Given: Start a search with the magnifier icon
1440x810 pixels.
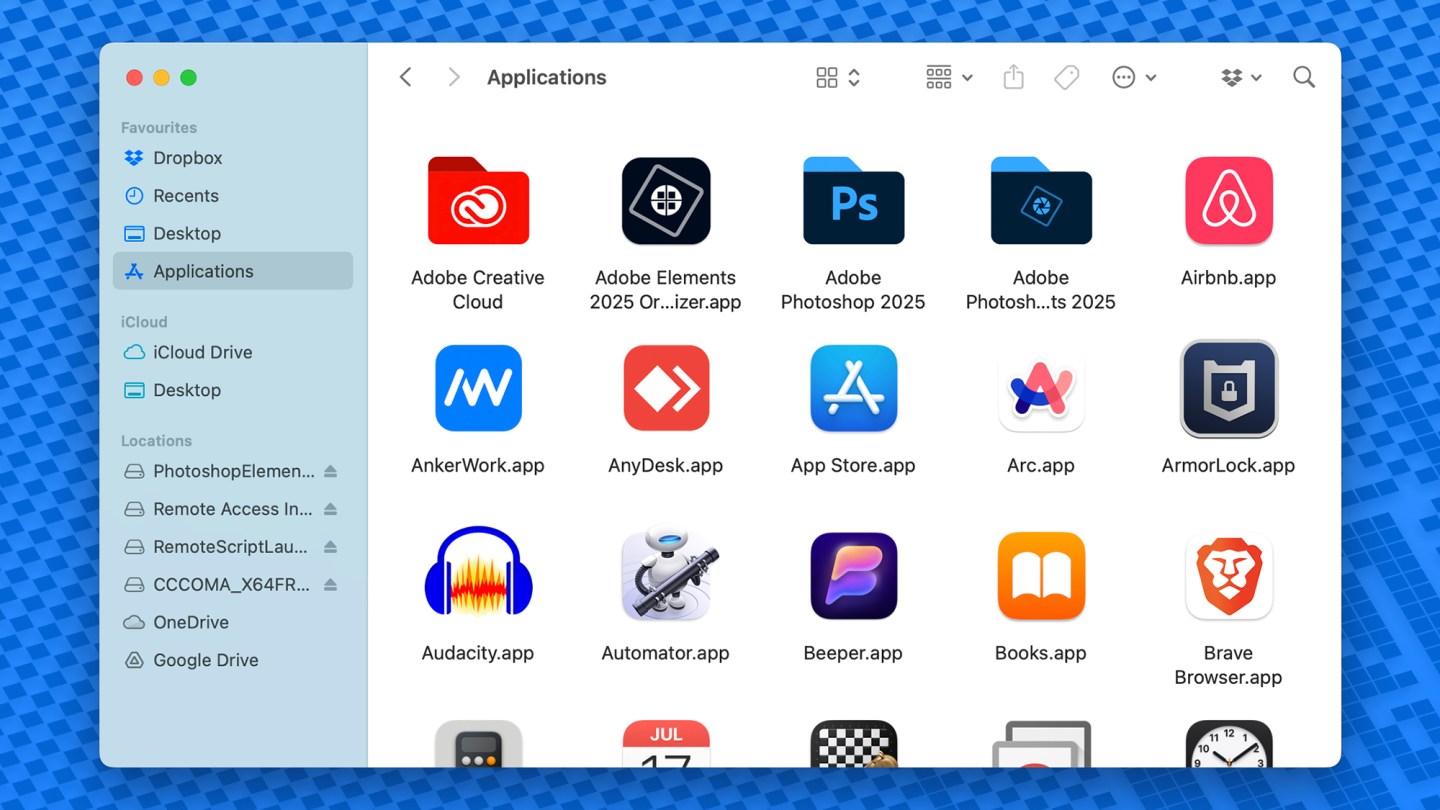Looking at the screenshot, I should [1303, 77].
